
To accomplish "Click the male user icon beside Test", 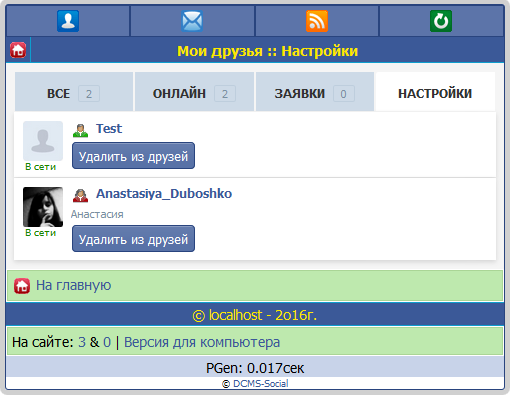I will 80,130.
